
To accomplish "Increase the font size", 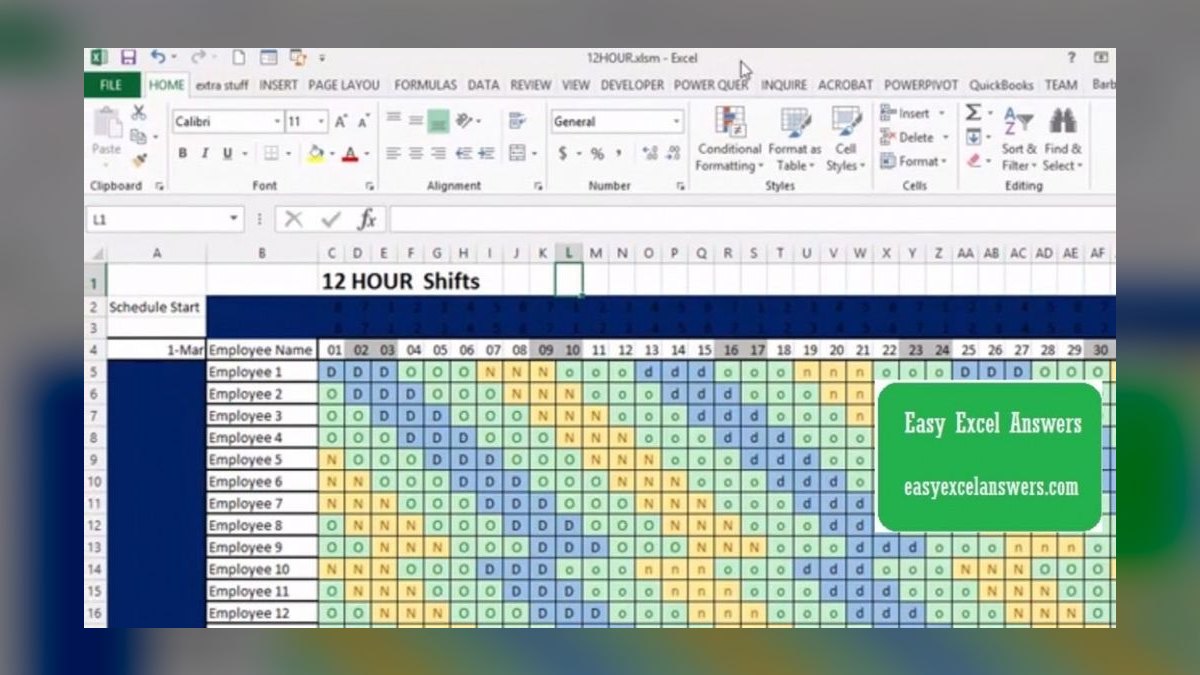I will [x=341, y=121].
